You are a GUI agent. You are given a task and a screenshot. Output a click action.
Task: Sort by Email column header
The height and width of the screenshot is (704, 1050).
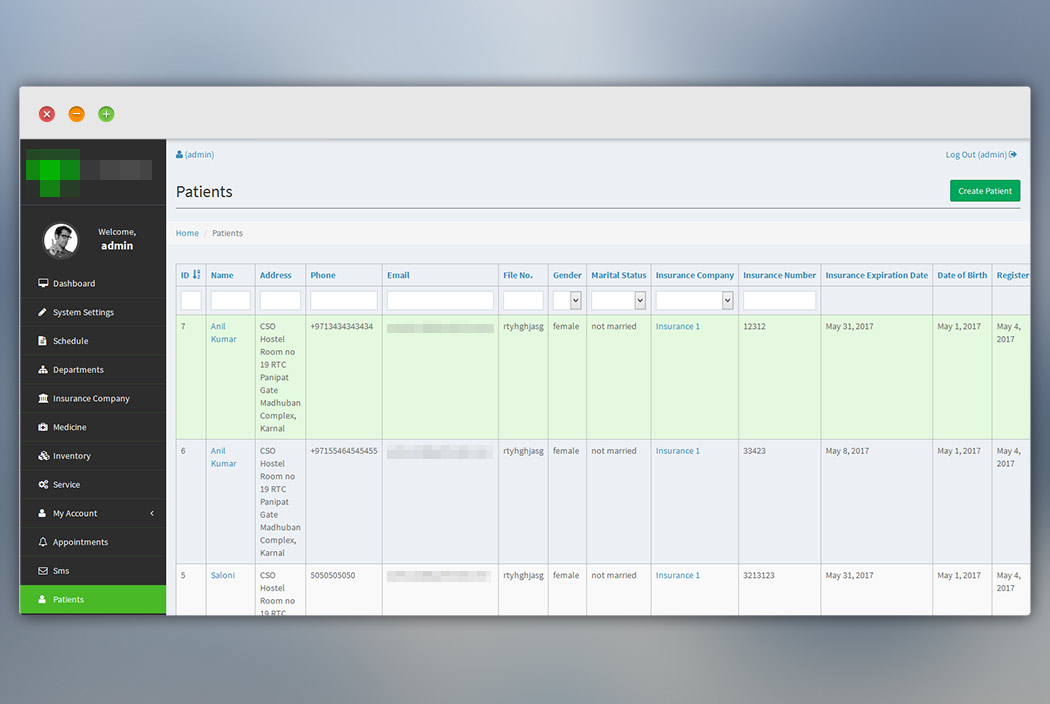pyautogui.click(x=398, y=275)
